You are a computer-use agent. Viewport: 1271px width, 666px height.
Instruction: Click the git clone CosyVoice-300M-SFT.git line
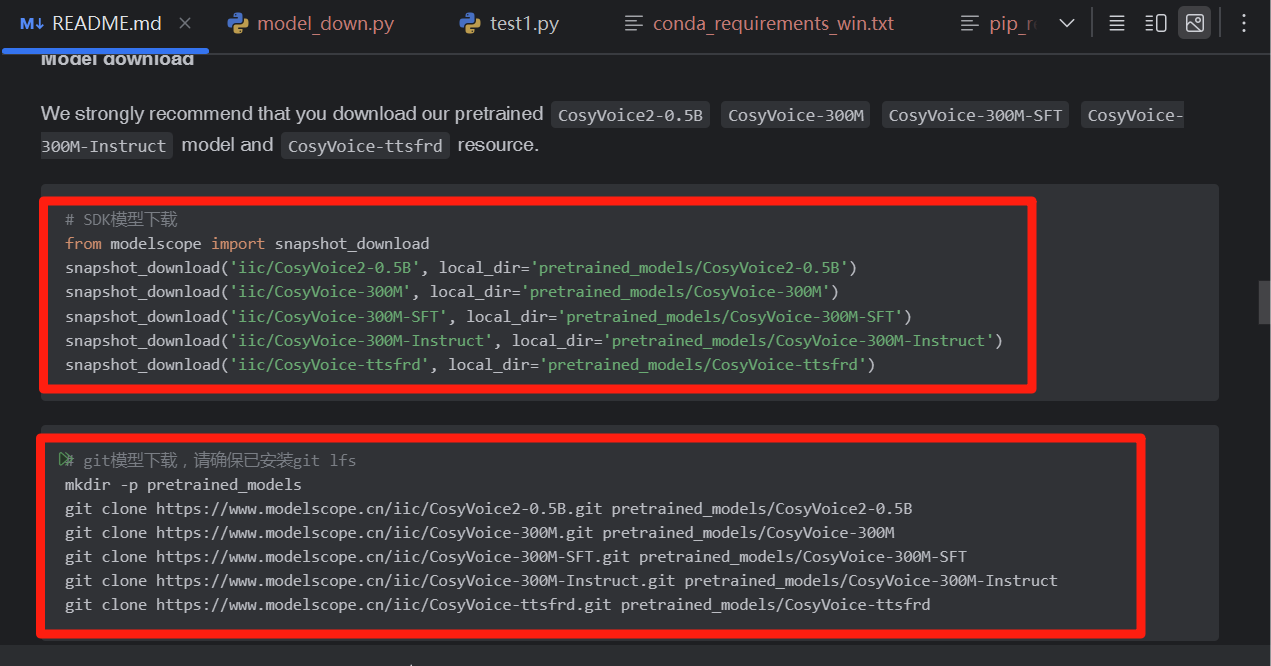click(x=516, y=556)
